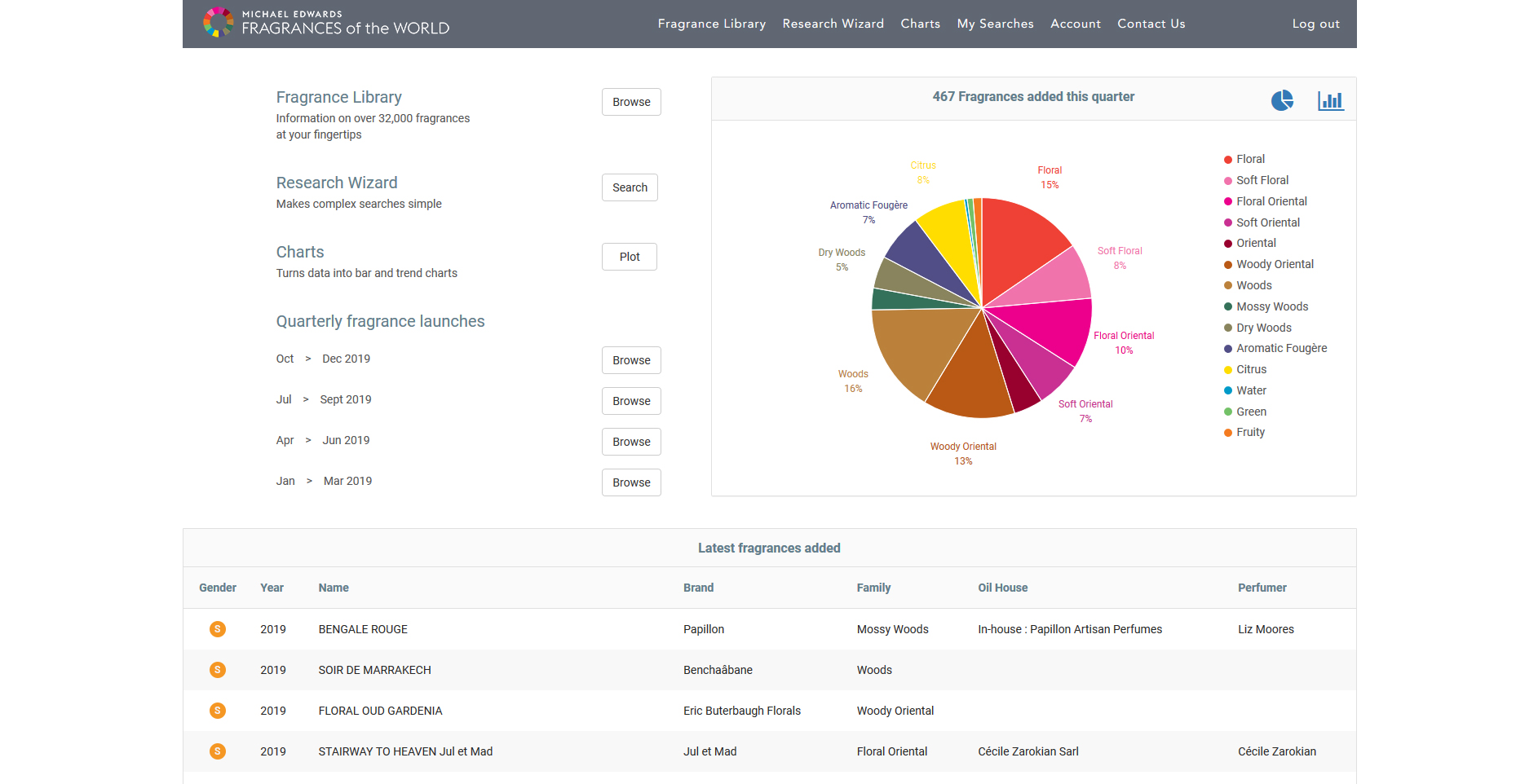The width and height of the screenshot is (1538, 784).
Task: Toggle Floral Oriental in the chart legend
Action: click(x=1266, y=201)
